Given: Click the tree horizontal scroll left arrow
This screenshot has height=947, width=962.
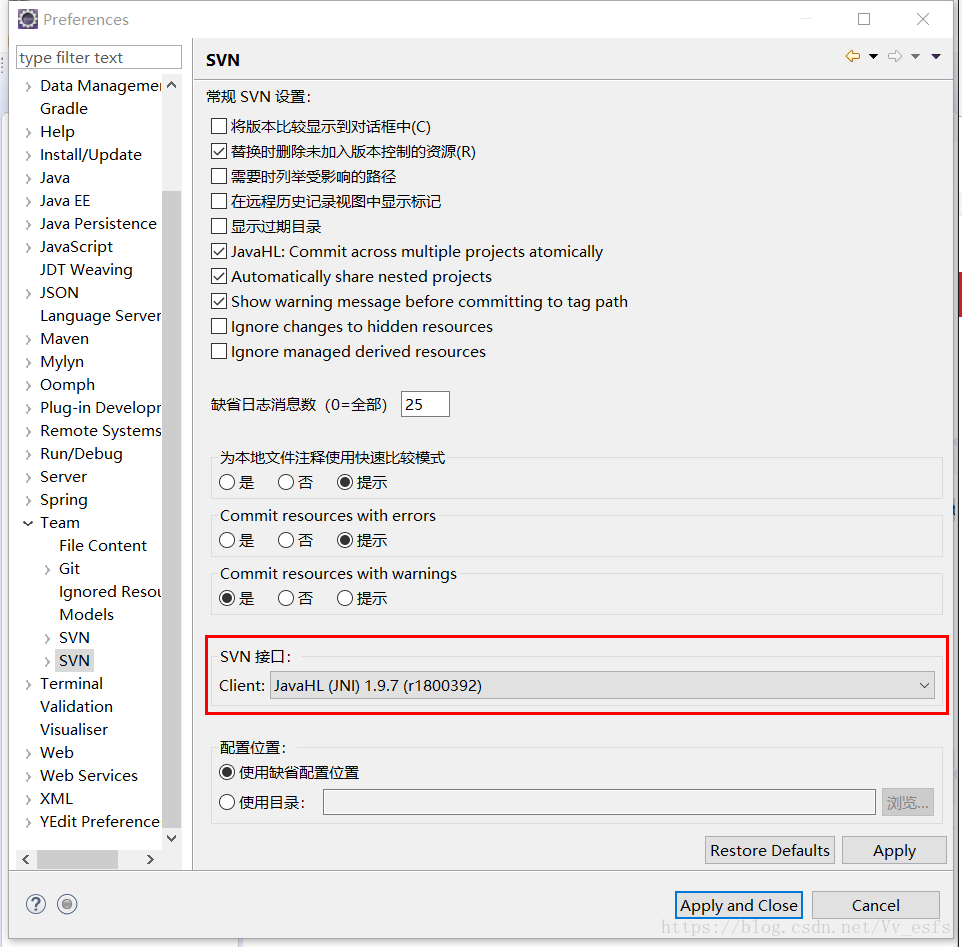Looking at the screenshot, I should coord(26,859).
